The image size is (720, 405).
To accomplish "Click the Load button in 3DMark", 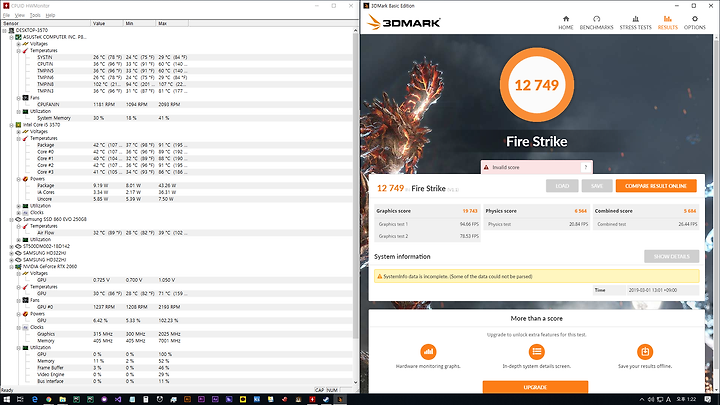I will (x=562, y=186).
